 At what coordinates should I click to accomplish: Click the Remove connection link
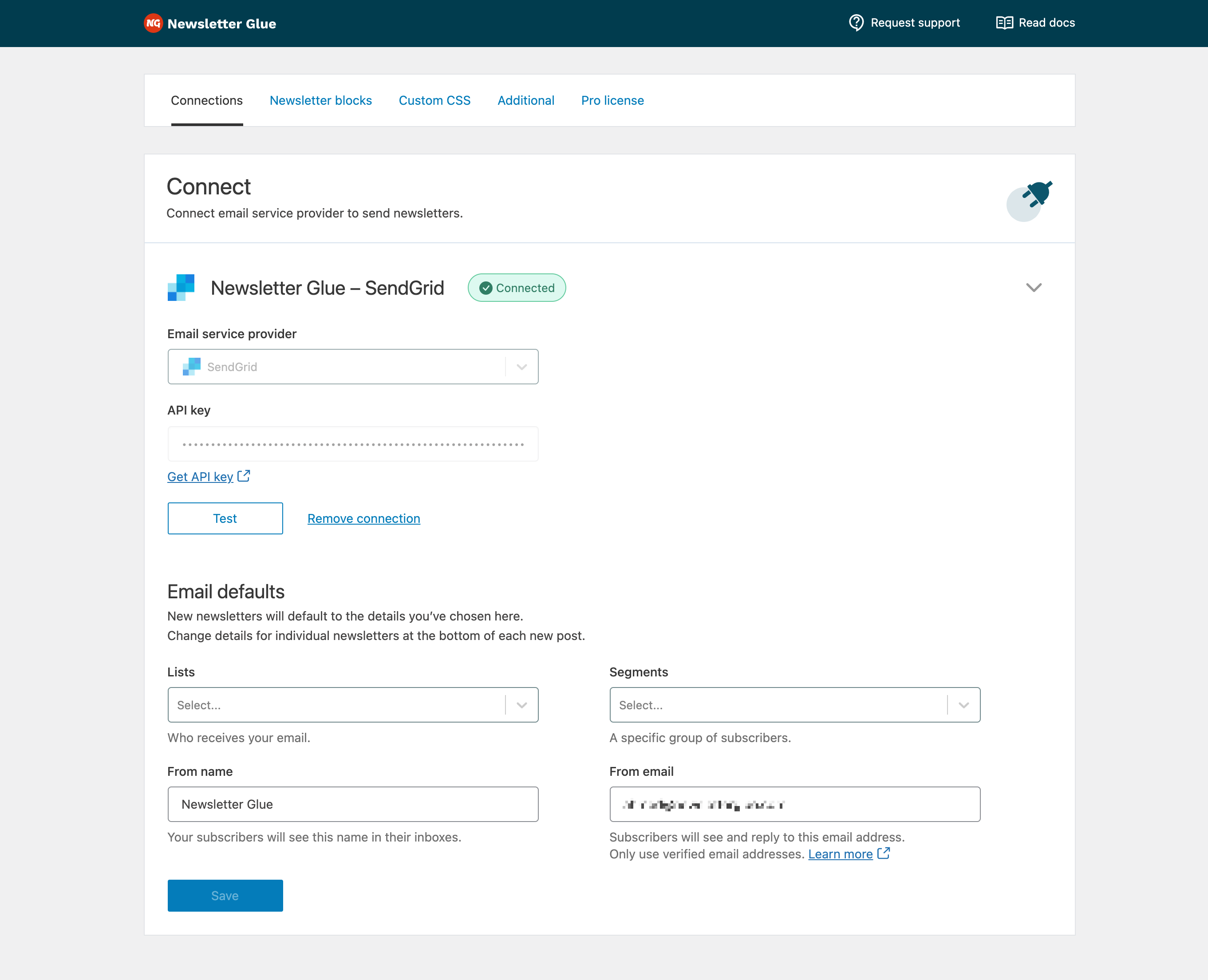pos(363,518)
